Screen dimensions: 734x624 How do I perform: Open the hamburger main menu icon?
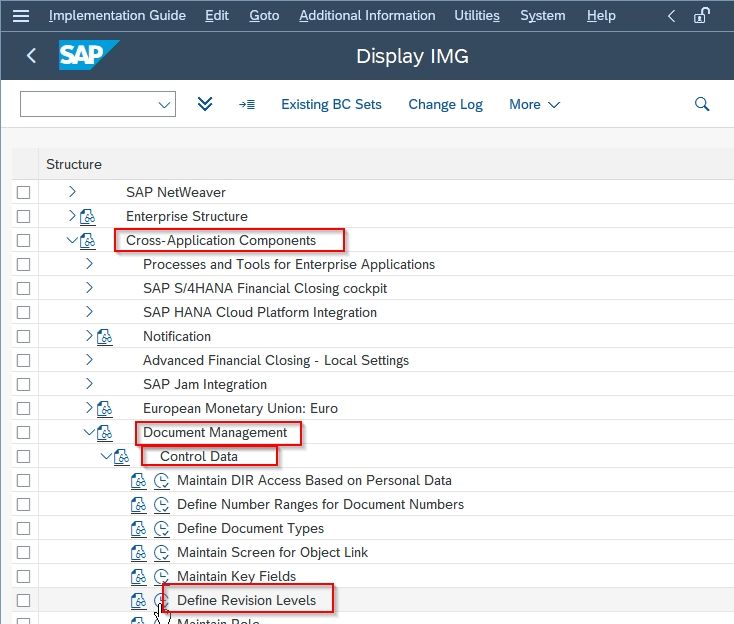click(x=21, y=16)
